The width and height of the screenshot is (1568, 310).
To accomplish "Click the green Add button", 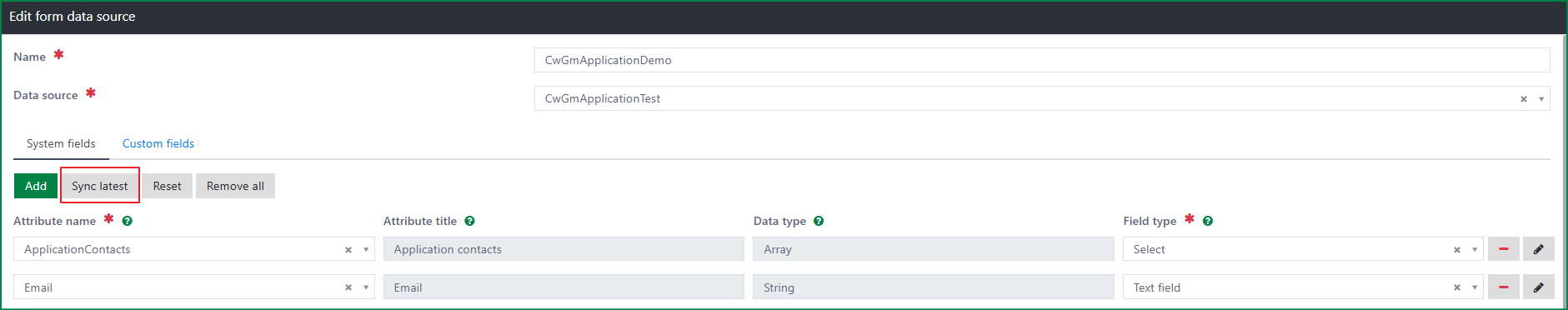I will (36, 186).
